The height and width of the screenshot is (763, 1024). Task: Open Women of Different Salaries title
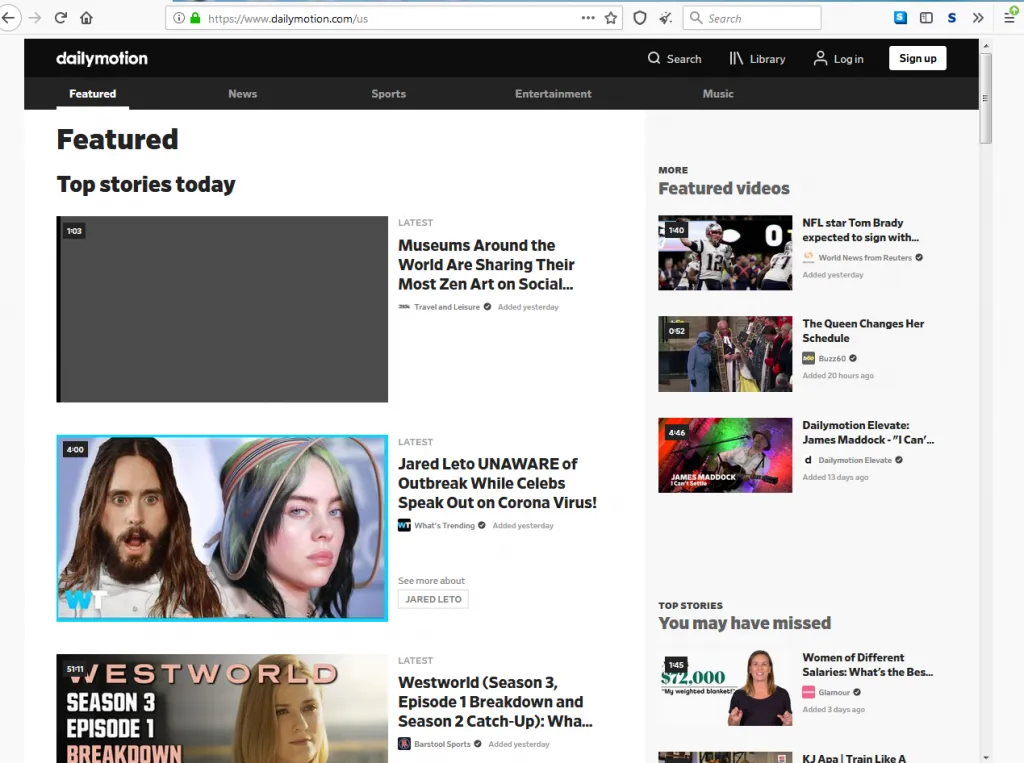pos(867,664)
